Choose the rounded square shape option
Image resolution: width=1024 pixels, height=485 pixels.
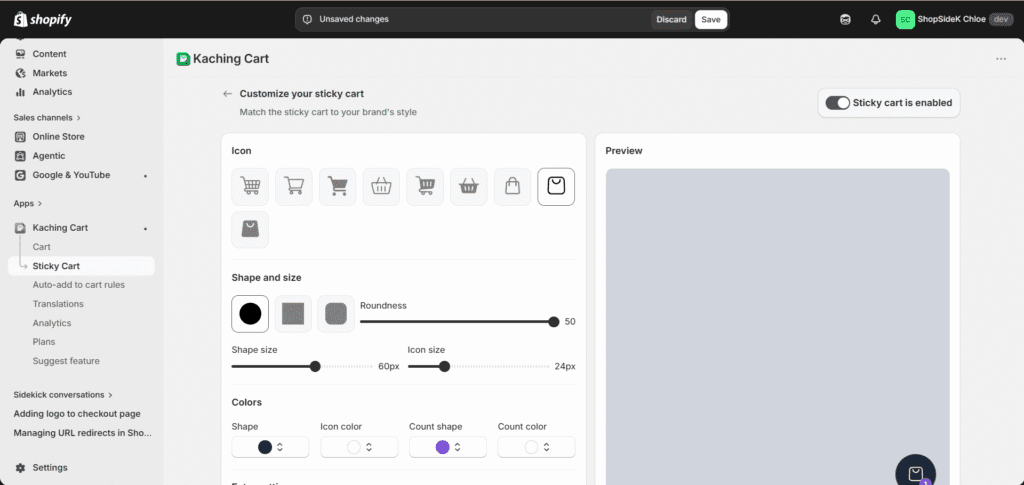coord(336,314)
